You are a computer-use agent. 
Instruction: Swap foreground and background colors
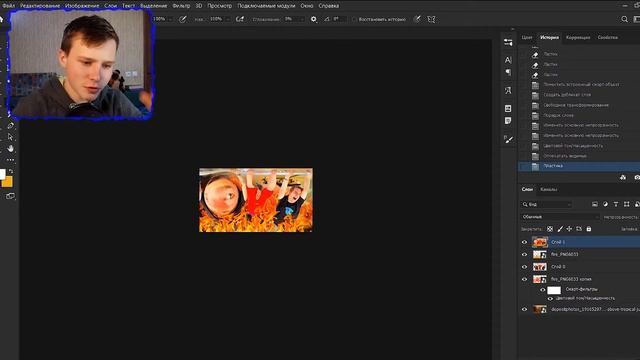click(11, 171)
